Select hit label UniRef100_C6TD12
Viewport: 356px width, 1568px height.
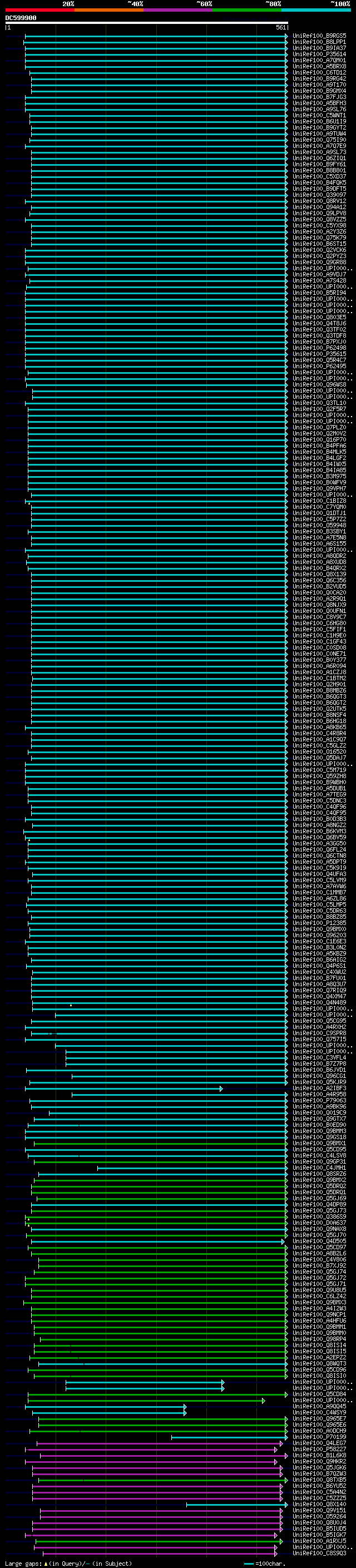tap(319, 72)
